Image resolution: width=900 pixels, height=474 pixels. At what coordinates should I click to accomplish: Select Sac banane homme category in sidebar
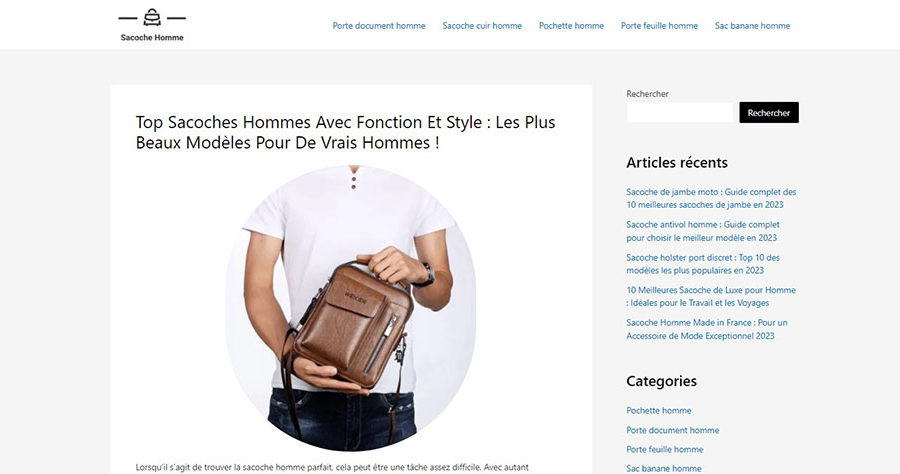click(664, 468)
